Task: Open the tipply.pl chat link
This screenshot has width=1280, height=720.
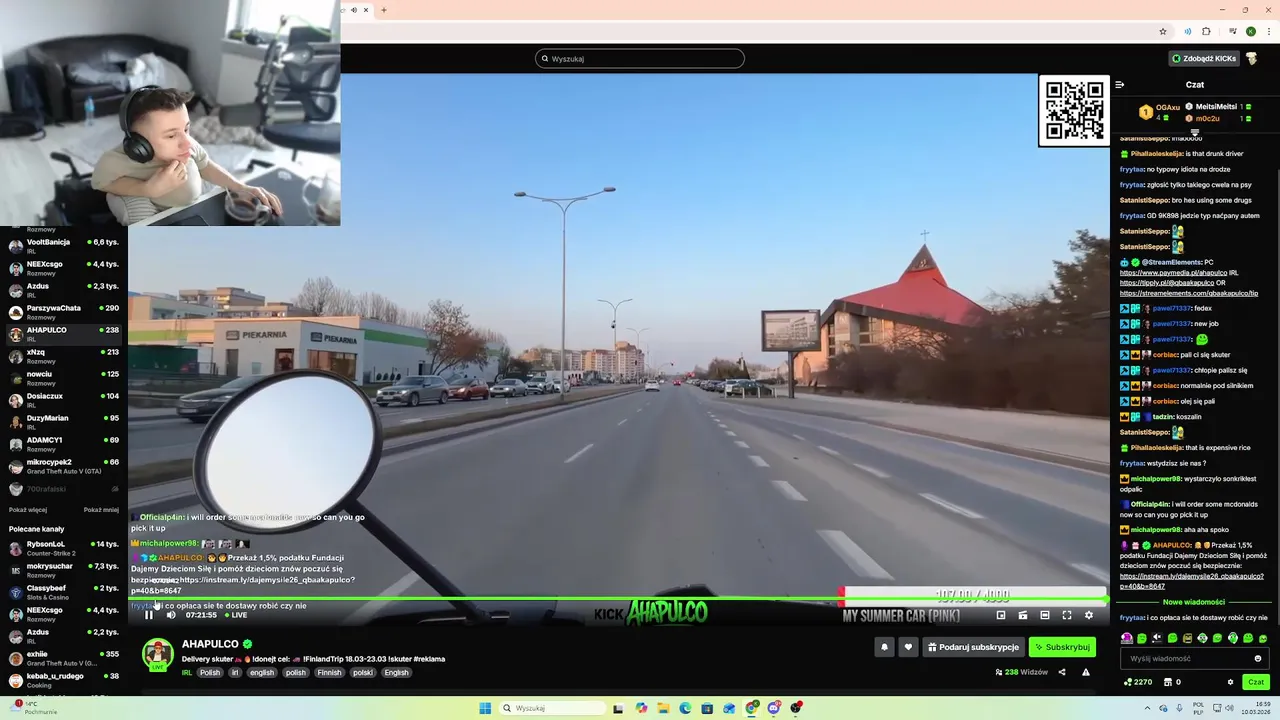Action: (x=1167, y=282)
